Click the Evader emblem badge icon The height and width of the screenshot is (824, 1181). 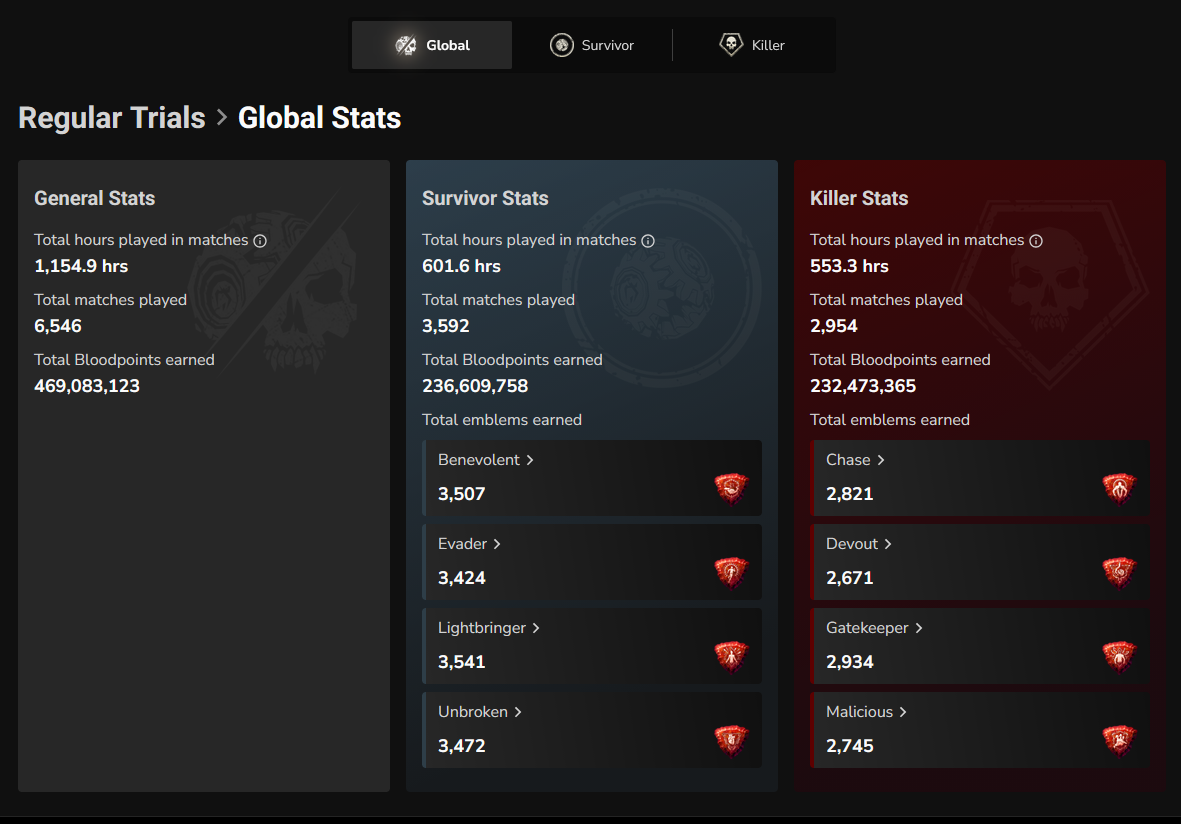(731, 572)
